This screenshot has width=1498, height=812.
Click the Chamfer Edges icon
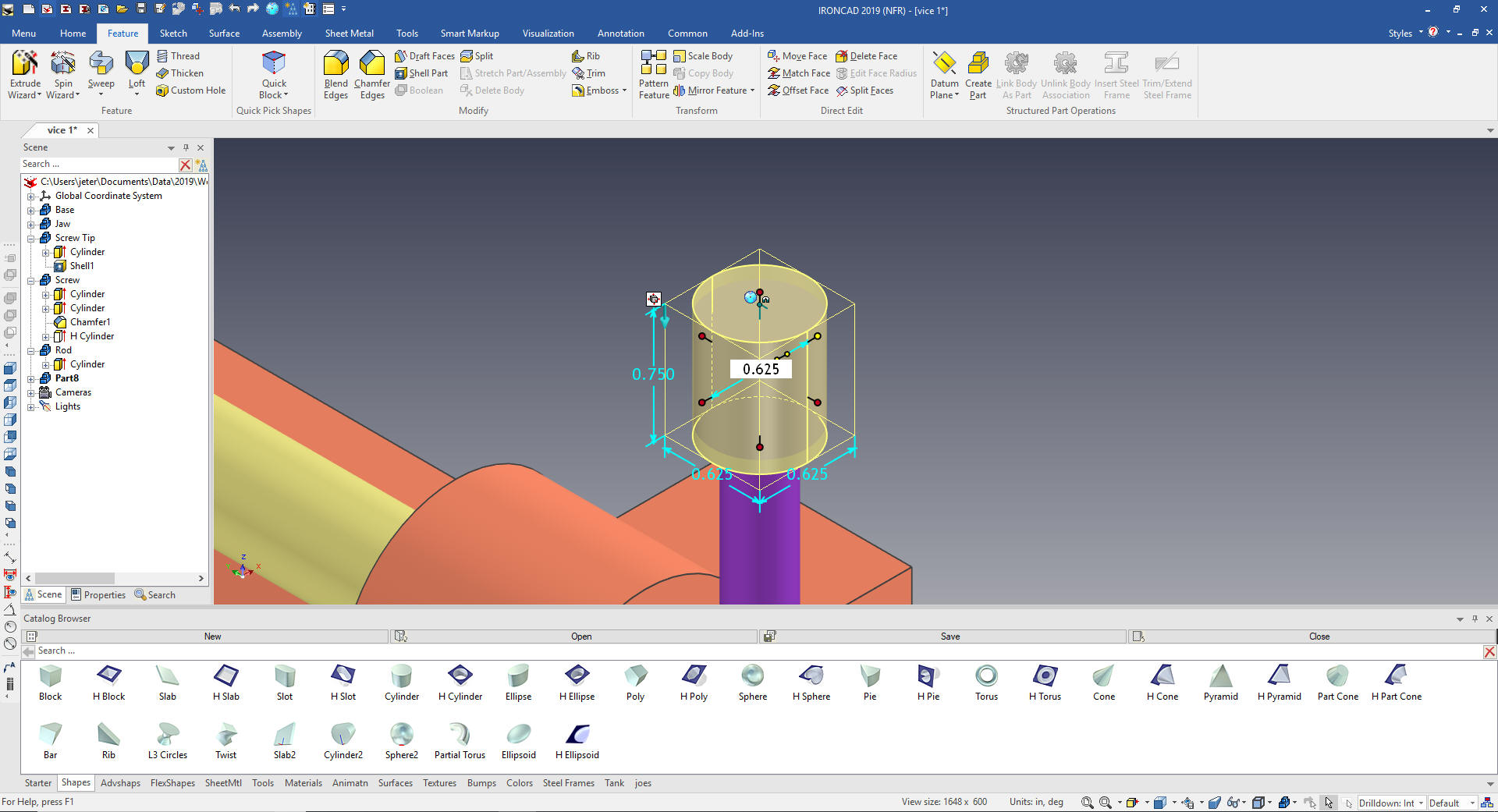(x=372, y=74)
